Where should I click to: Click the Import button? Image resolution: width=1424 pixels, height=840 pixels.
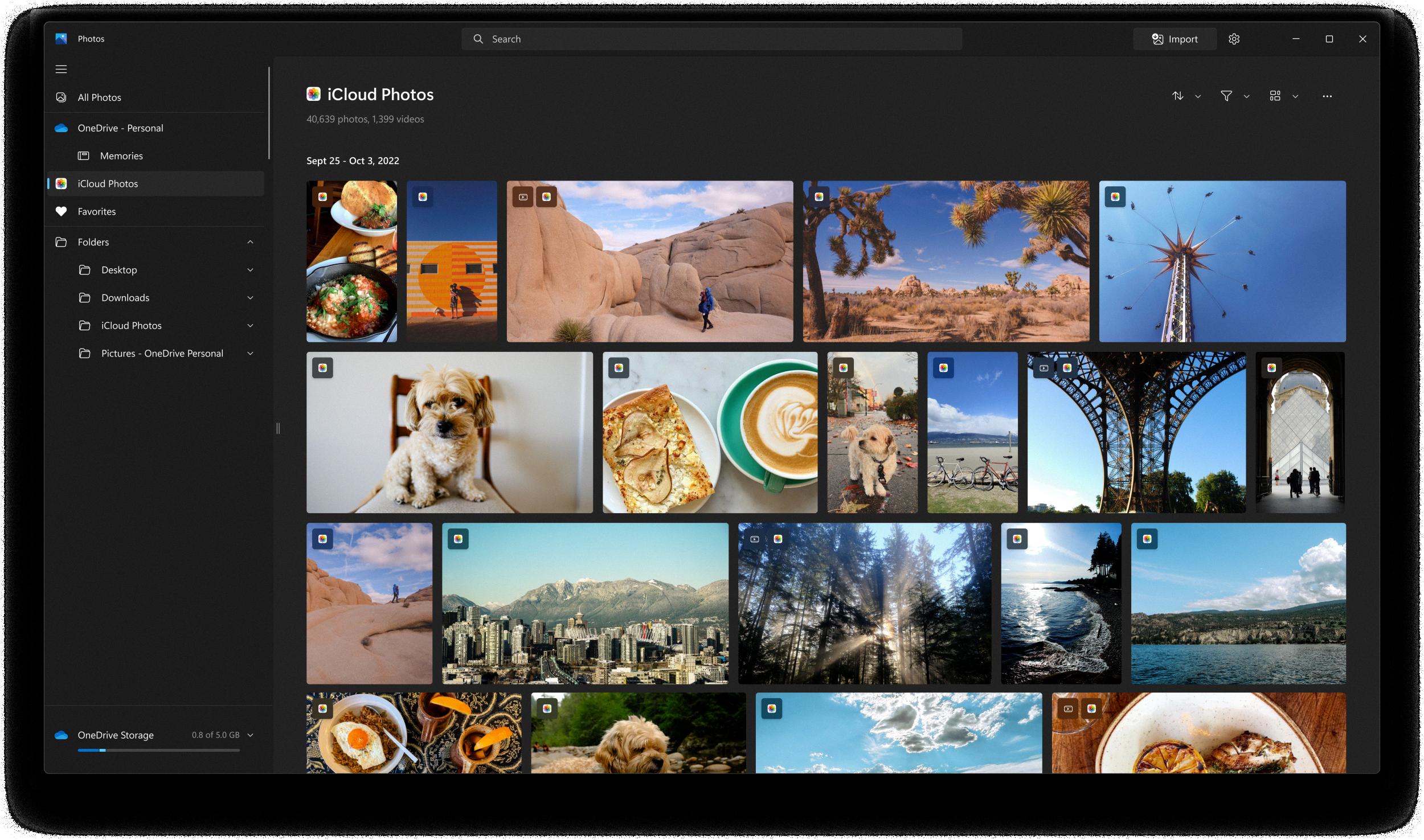coord(1175,39)
